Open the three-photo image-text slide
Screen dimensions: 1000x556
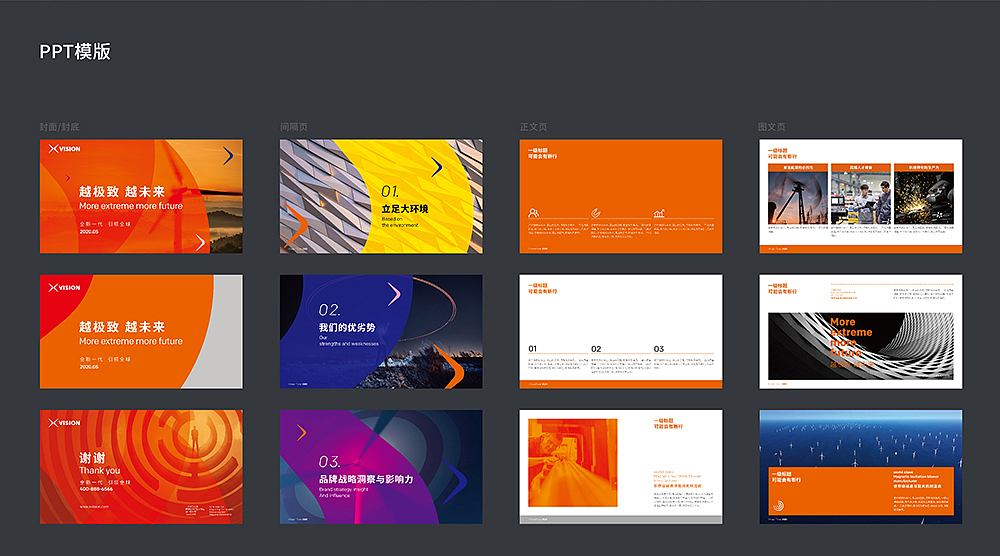[860, 196]
